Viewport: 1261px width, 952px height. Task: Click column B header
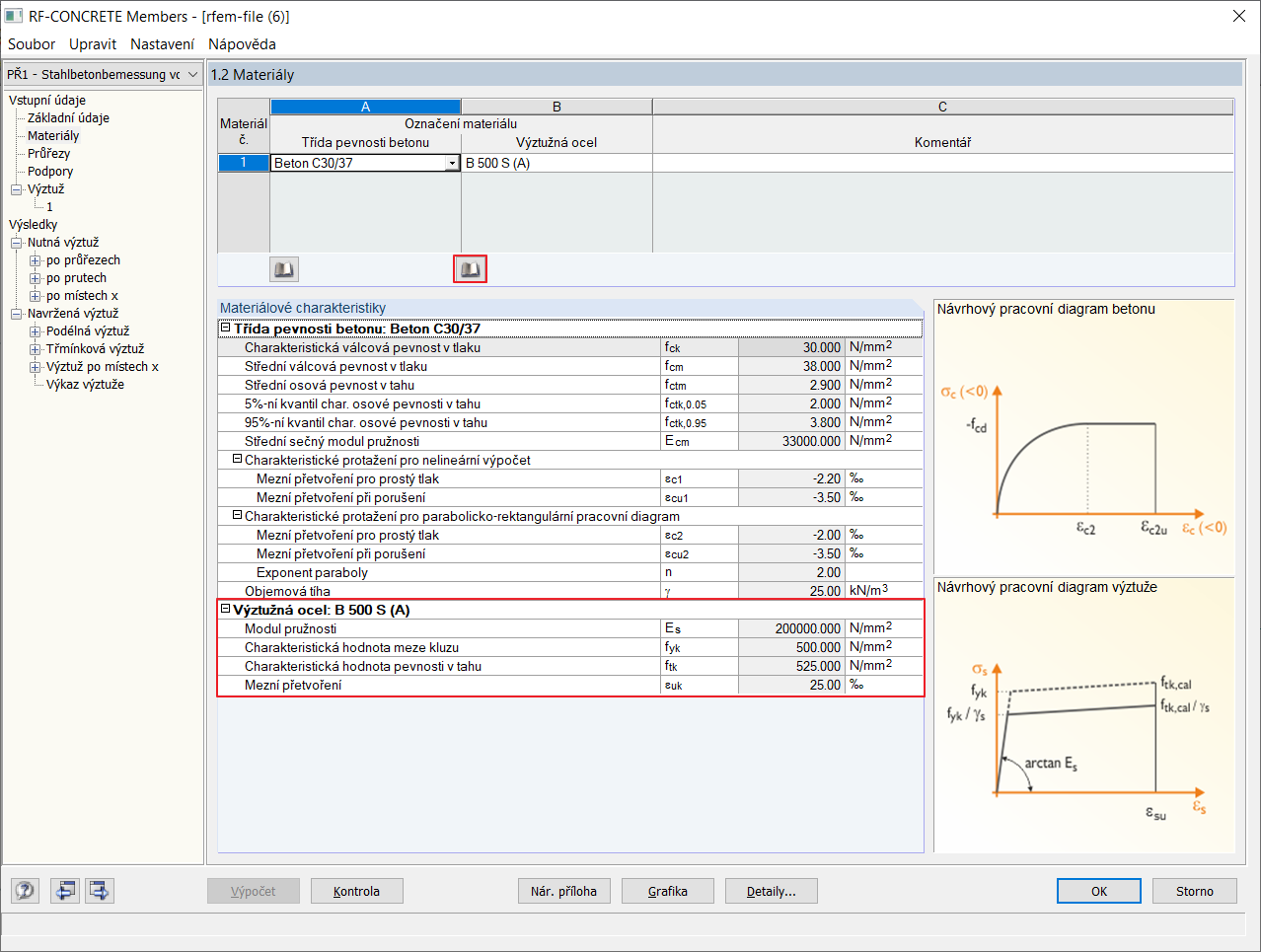556,107
